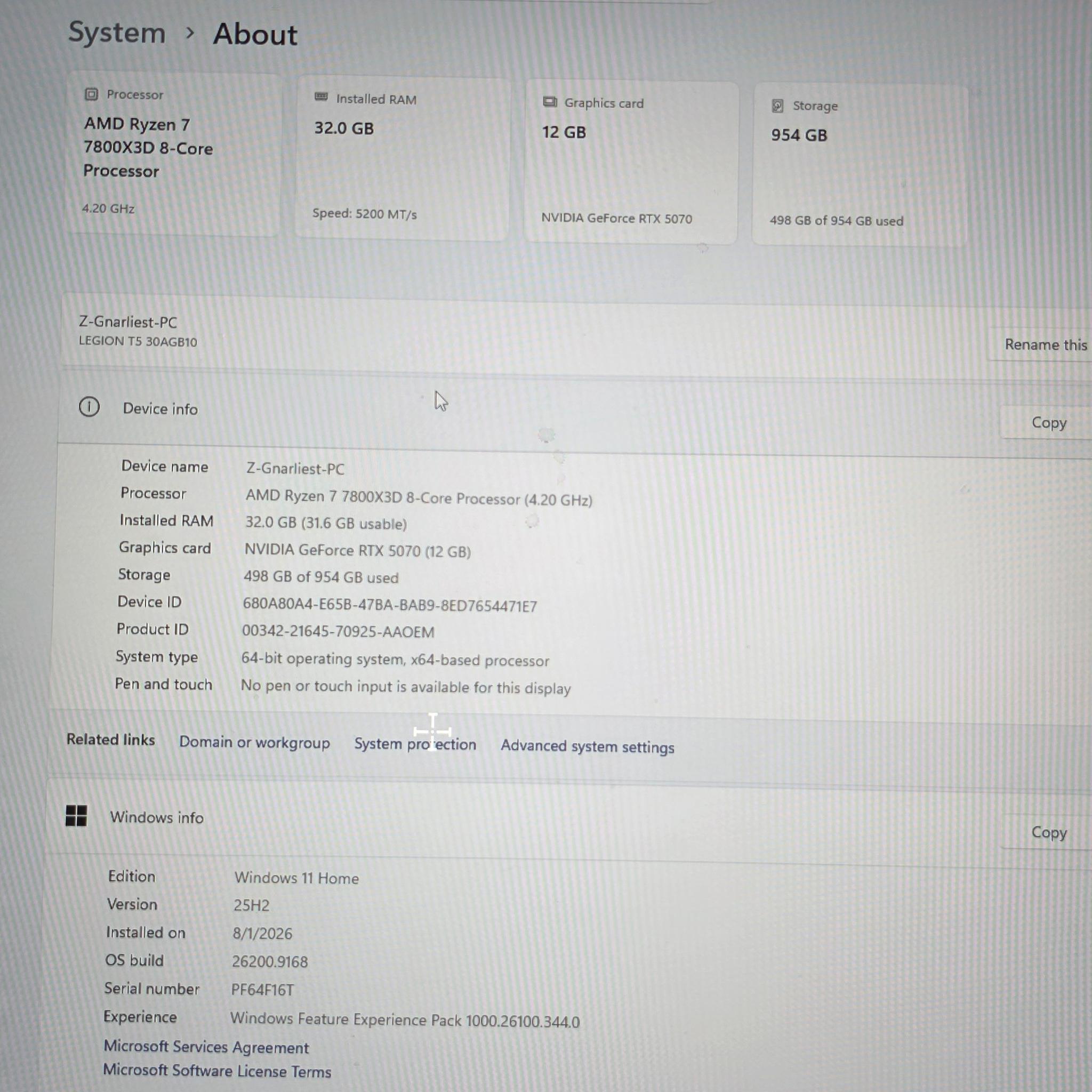
Task: Click the Z-Gnarliest-PC name above LEGION T5
Action: [128, 322]
